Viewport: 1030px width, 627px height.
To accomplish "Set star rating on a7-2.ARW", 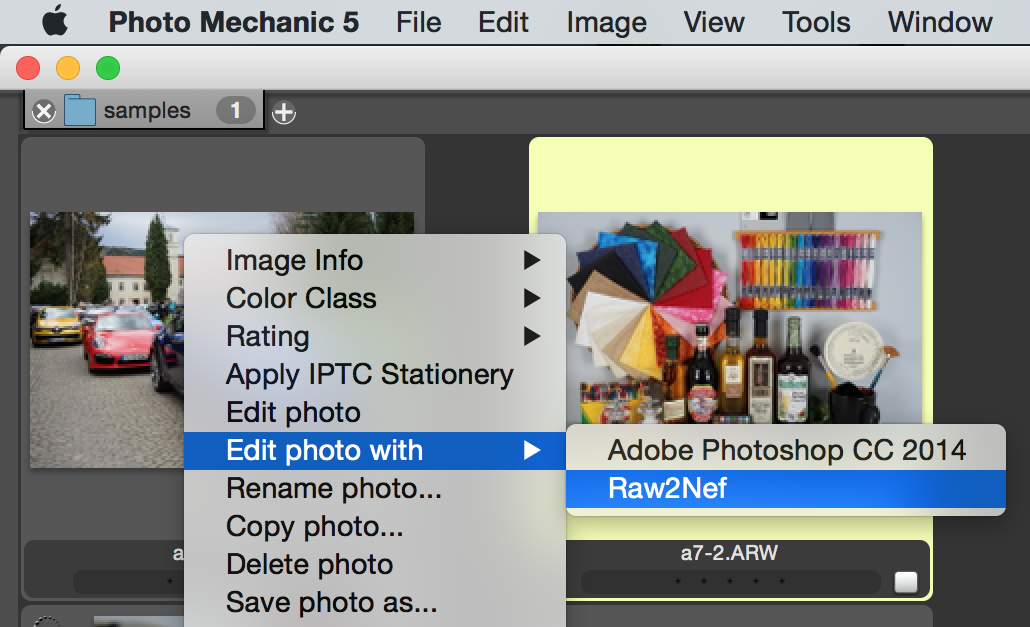I will (730, 581).
